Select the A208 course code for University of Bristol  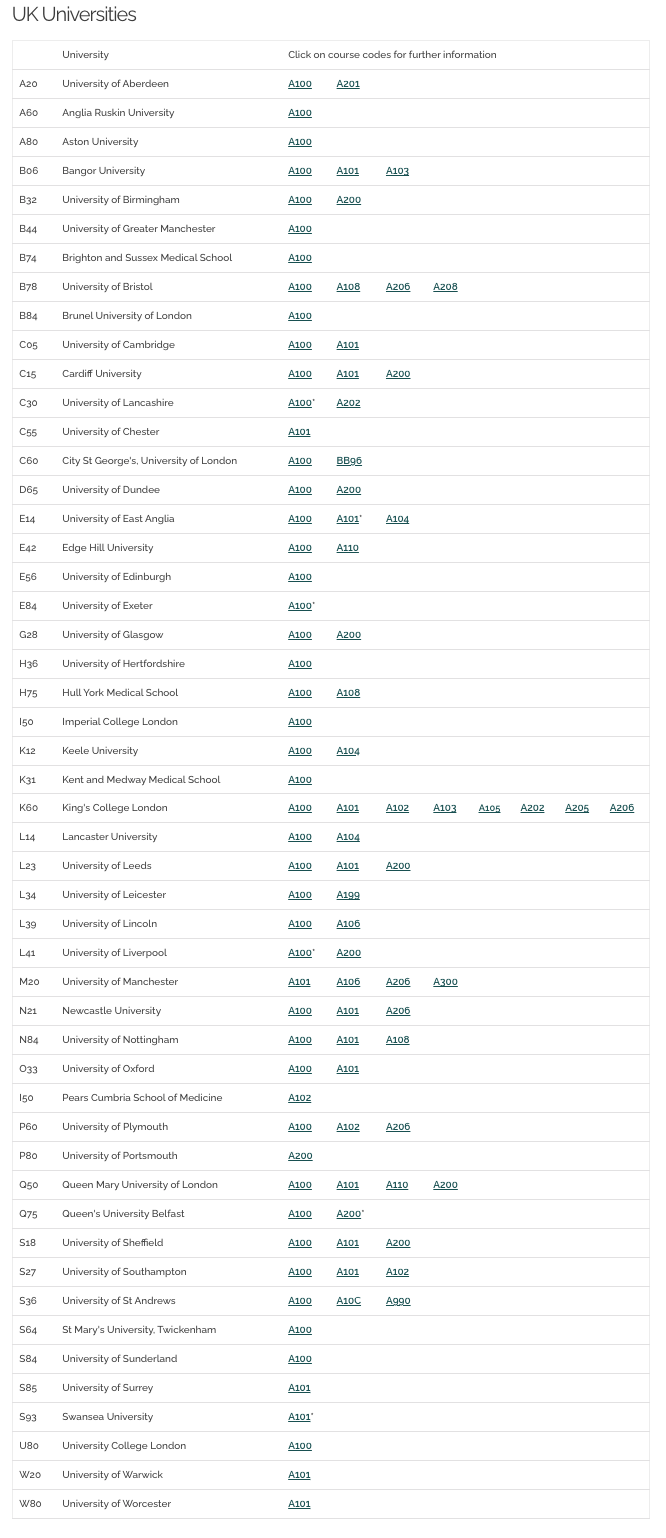[445, 287]
